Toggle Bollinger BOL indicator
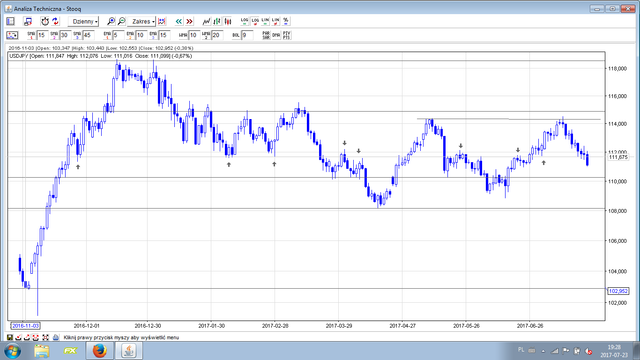640x360 pixels. click(x=236, y=36)
